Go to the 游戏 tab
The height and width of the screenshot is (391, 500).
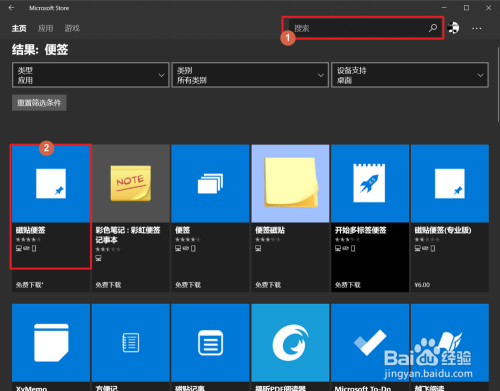(72, 28)
